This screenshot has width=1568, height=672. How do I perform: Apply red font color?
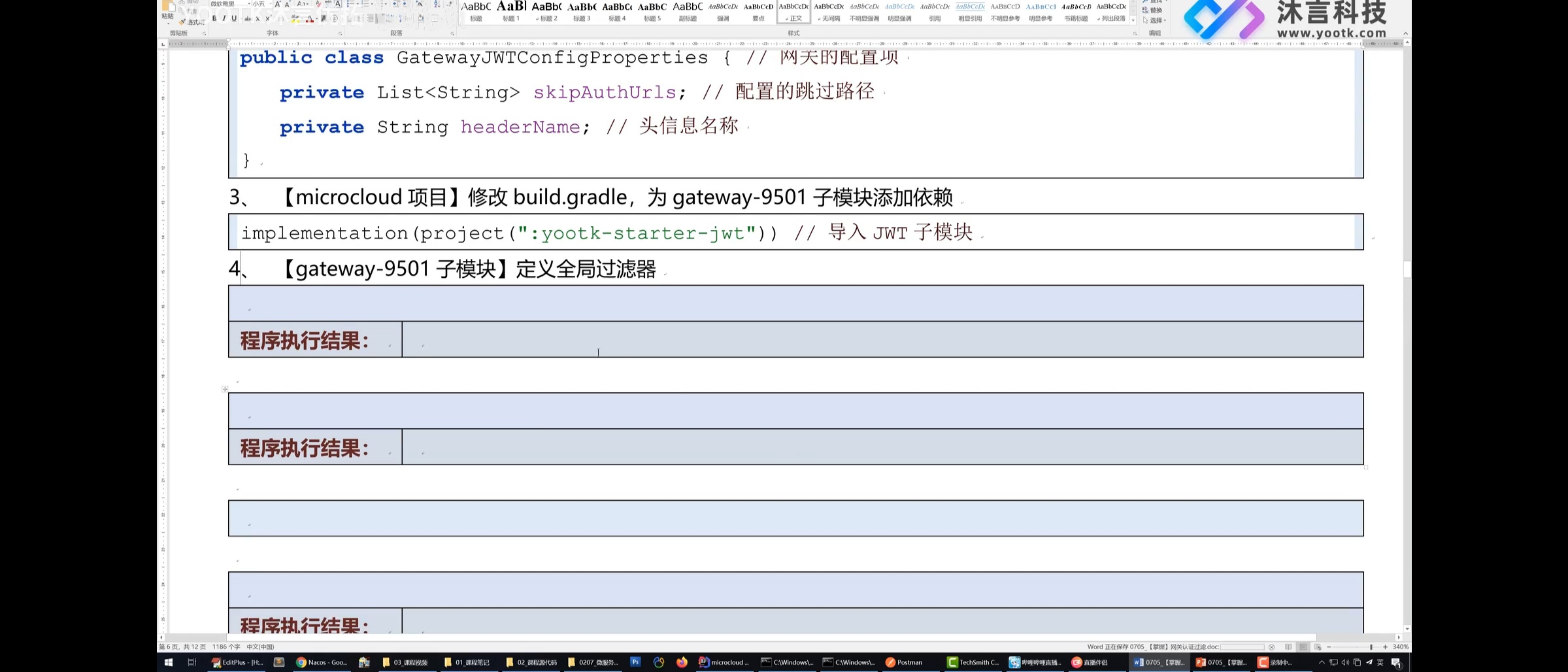310,19
